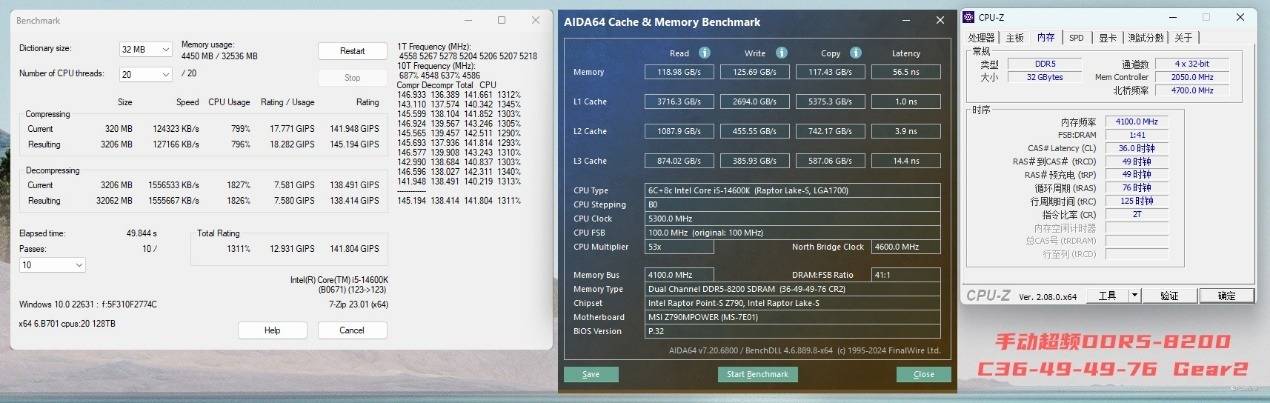The height and width of the screenshot is (403, 1270).
Task: Expand the Number of CPU threads dropdown
Action: click(145, 74)
